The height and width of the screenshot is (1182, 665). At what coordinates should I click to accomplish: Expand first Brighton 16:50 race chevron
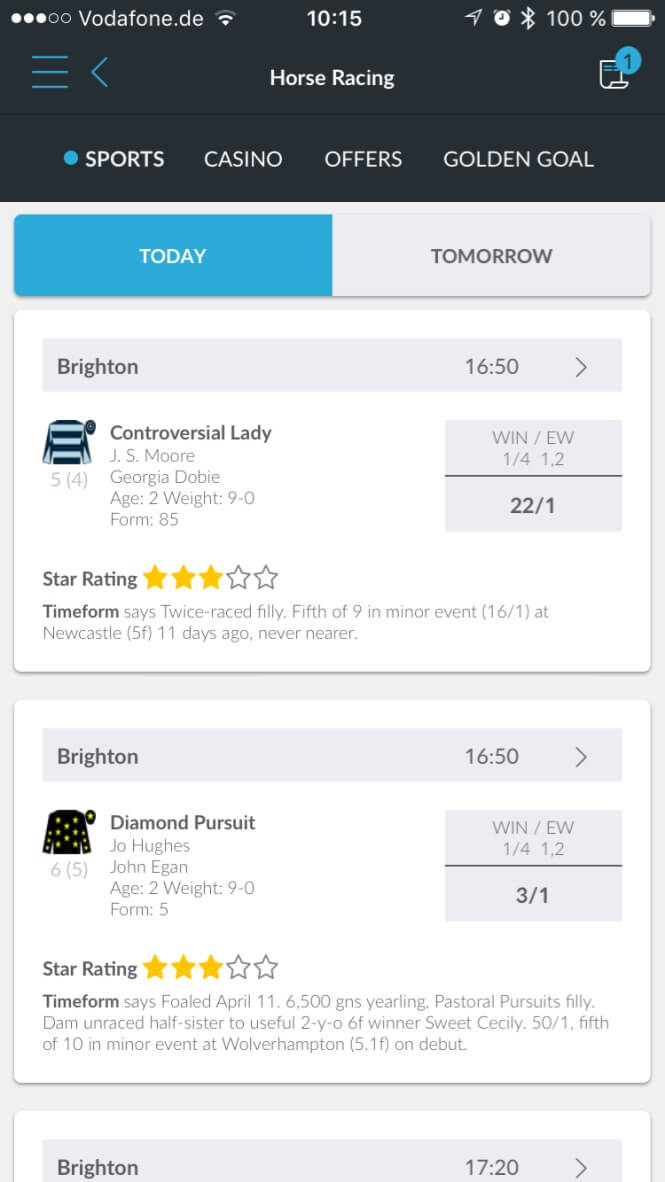tap(581, 366)
